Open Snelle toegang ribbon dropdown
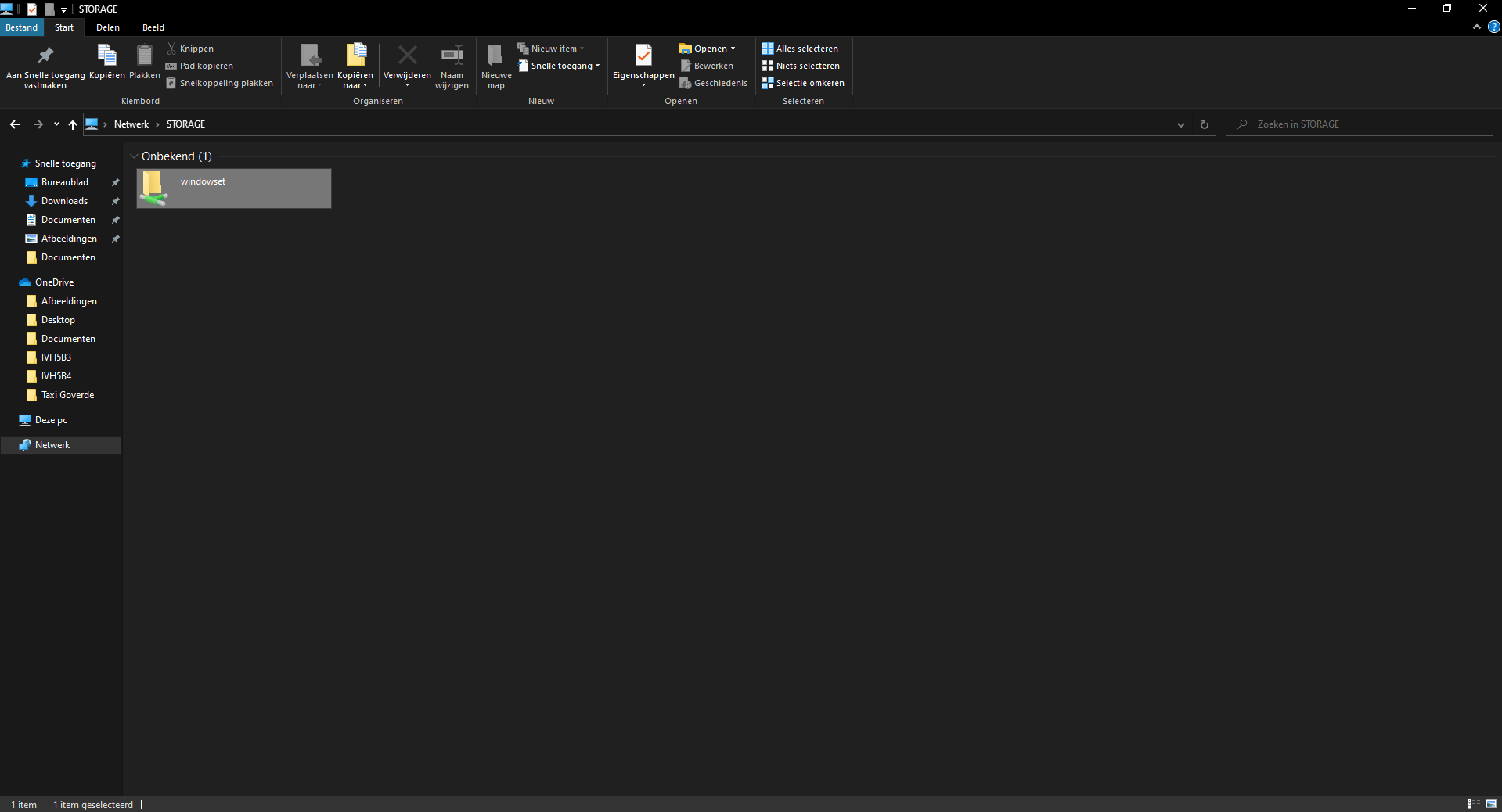The image size is (1502, 812). 559,66
